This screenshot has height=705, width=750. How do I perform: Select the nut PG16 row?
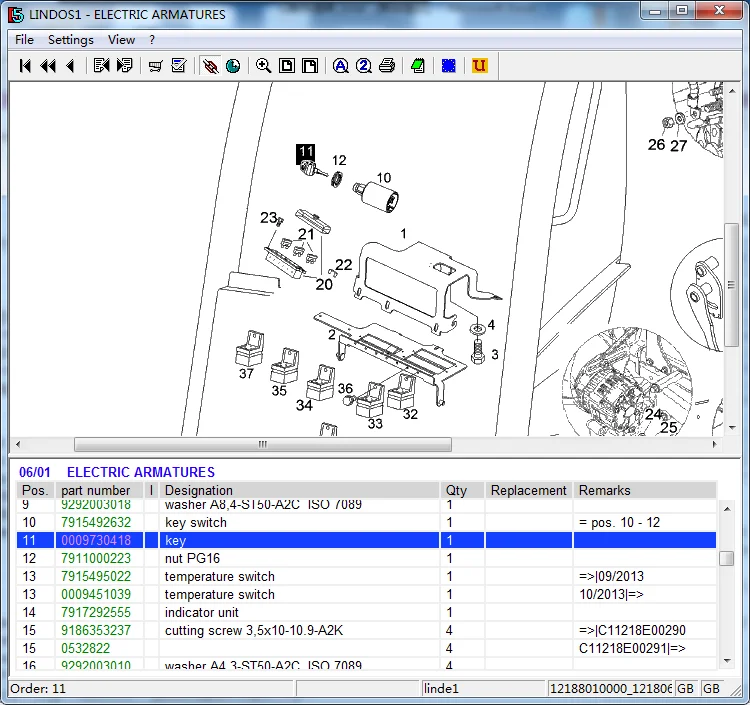(366, 558)
